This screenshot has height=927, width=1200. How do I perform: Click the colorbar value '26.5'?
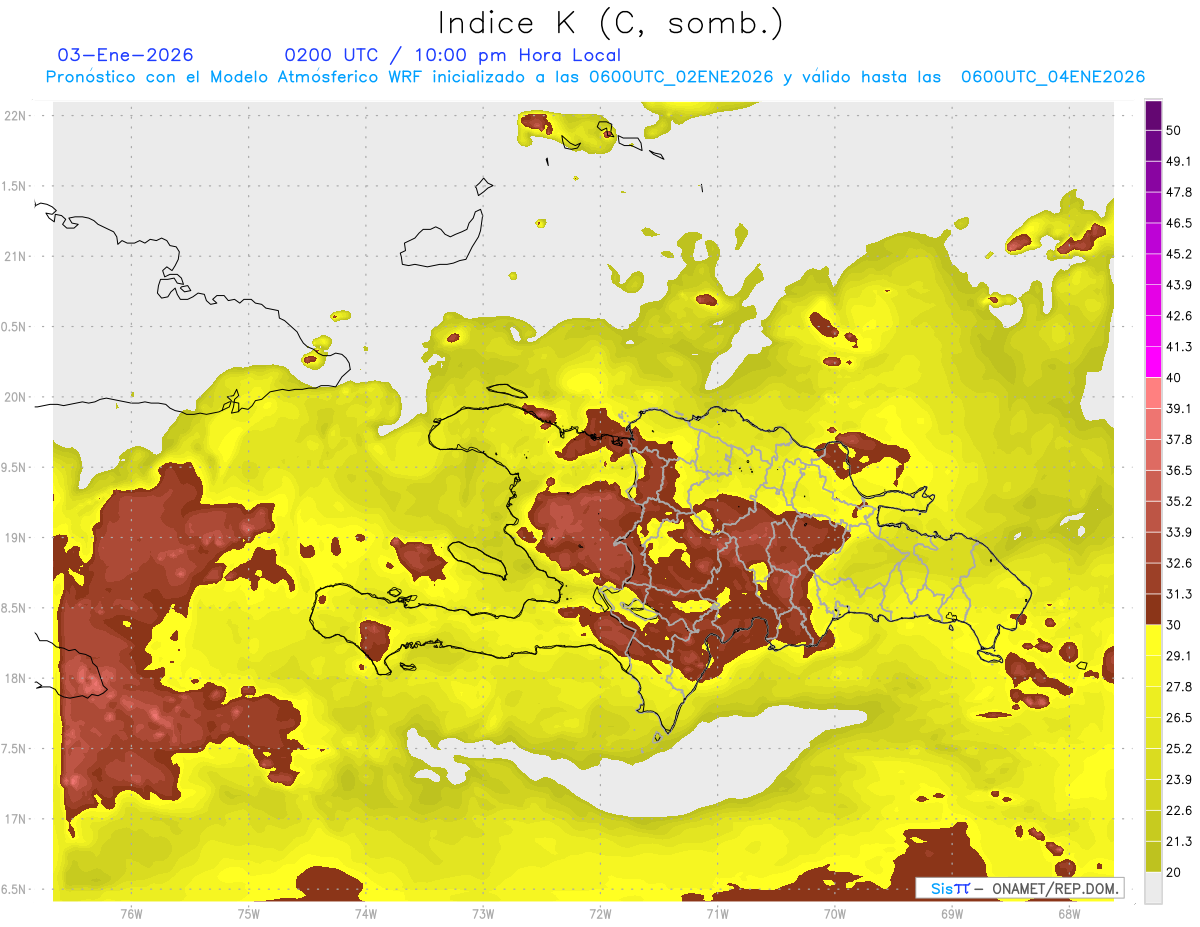(1178, 718)
